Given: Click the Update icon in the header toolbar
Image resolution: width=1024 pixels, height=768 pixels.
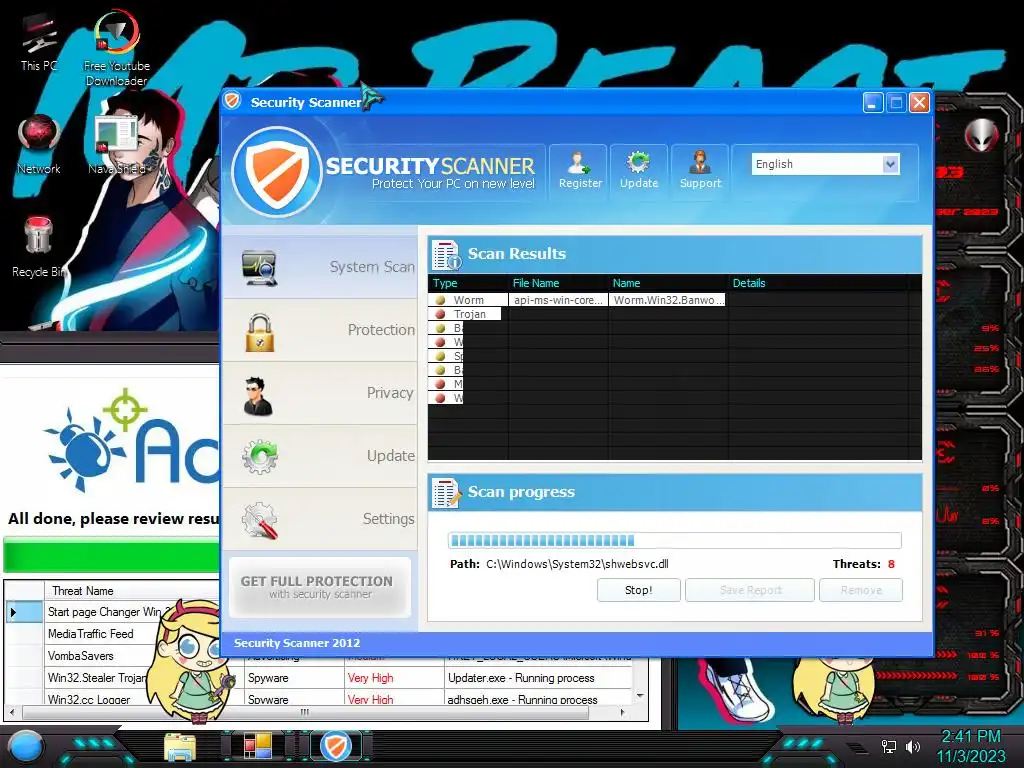Looking at the screenshot, I should point(639,170).
